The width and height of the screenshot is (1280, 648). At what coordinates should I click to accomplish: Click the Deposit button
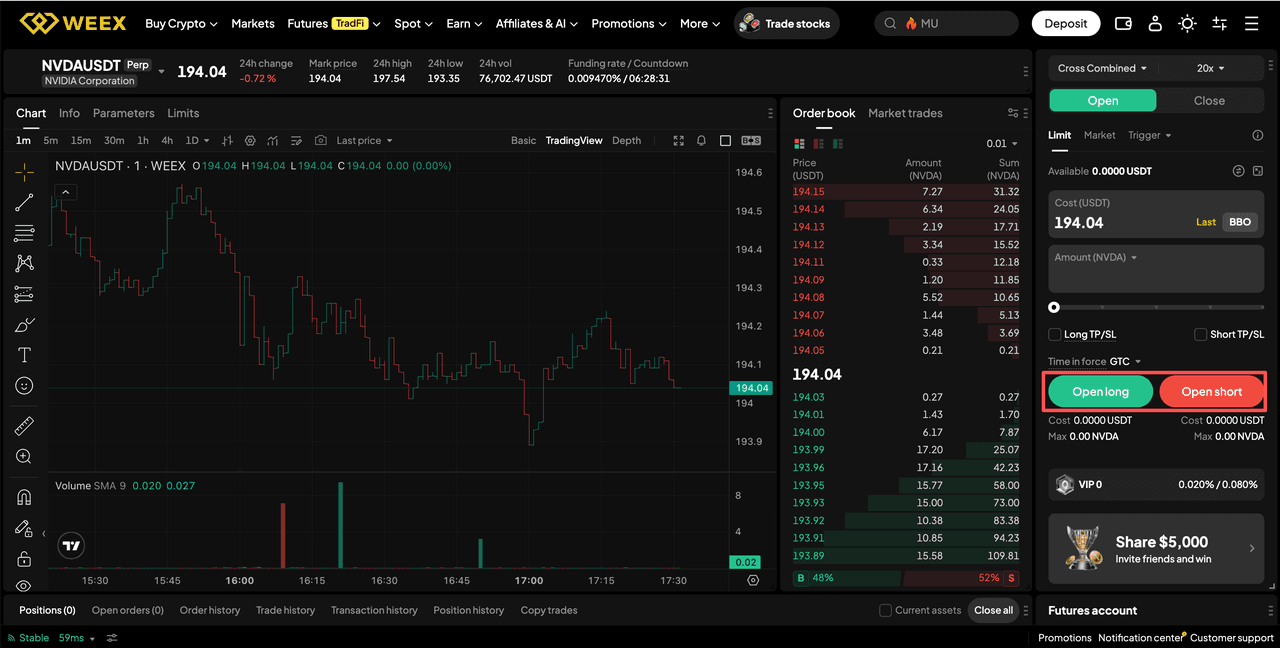point(1065,23)
